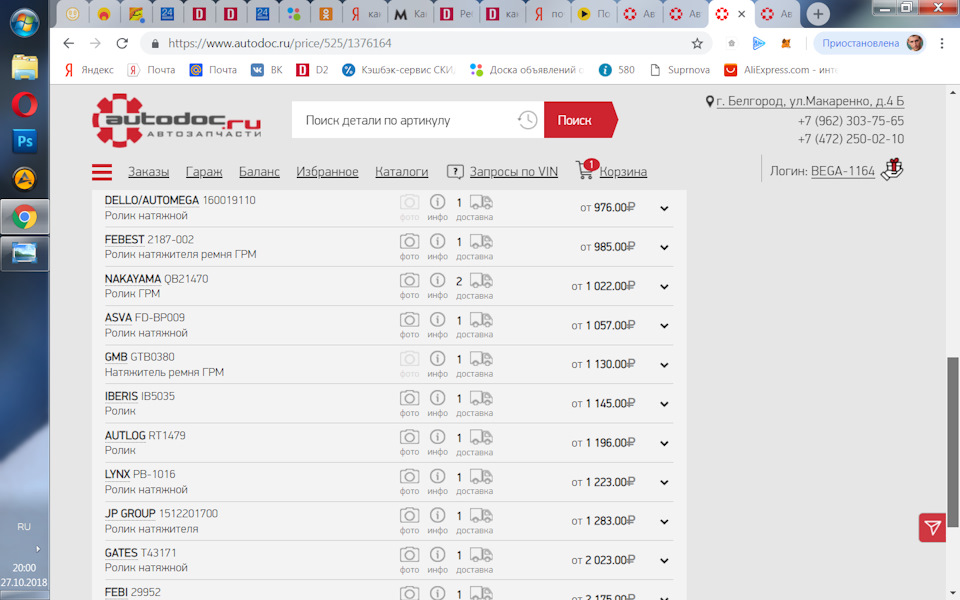
Task: Open Запросы по VIN
Action: click(513, 172)
